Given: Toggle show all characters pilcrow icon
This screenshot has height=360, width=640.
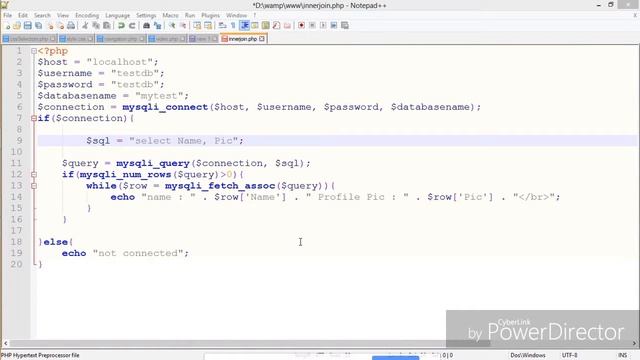Looking at the screenshot, I should click(x=233, y=25).
